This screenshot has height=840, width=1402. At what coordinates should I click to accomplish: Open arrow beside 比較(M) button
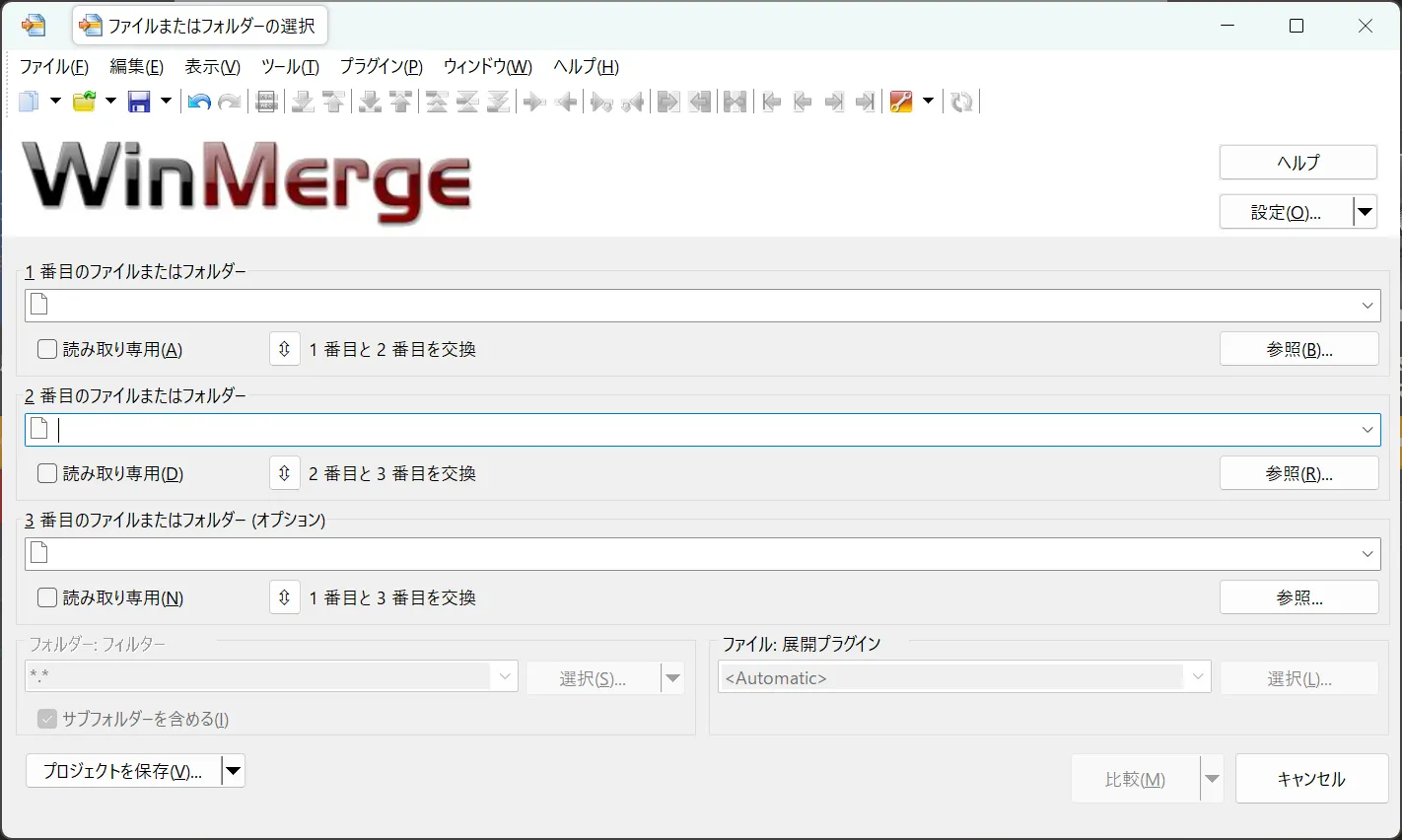click(1212, 779)
